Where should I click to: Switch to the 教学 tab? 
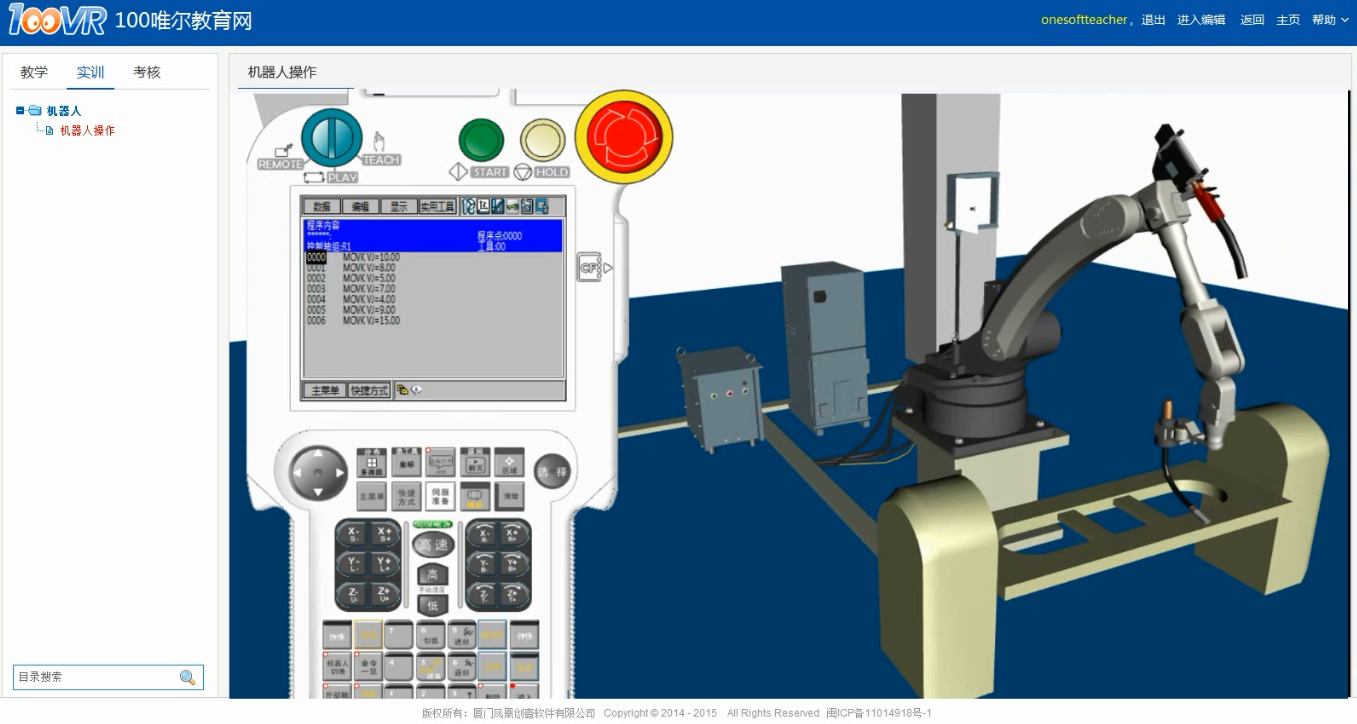pyautogui.click(x=34, y=73)
